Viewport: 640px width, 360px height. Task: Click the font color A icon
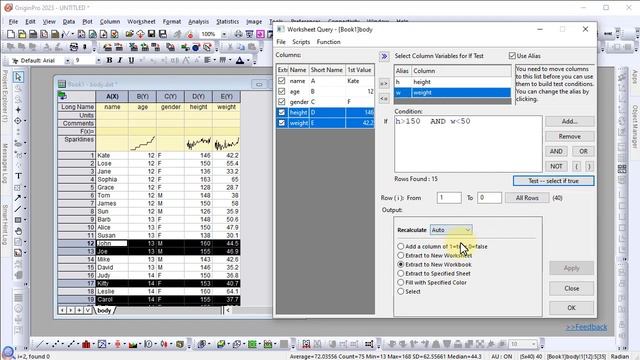click(240, 60)
